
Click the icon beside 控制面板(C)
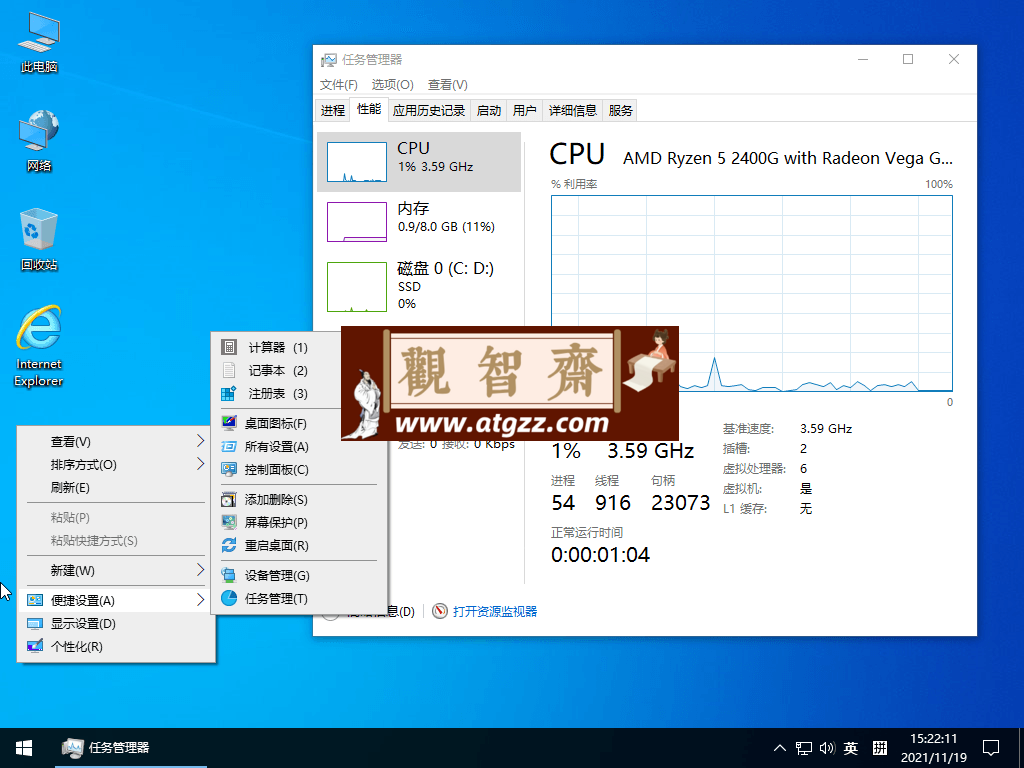tap(229, 470)
